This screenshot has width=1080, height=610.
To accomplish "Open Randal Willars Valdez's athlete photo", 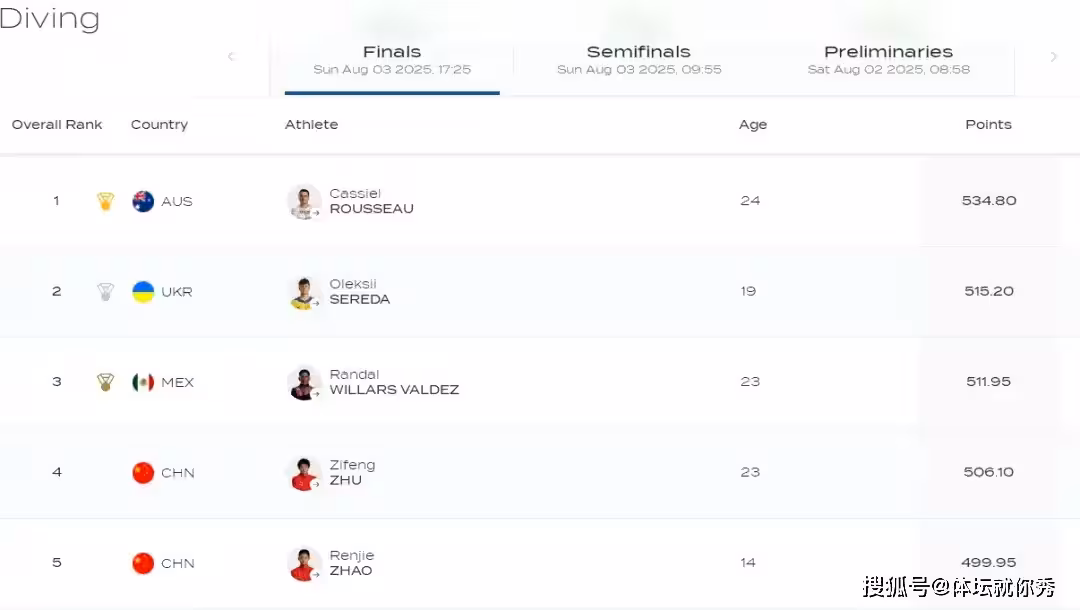I will click(303, 382).
